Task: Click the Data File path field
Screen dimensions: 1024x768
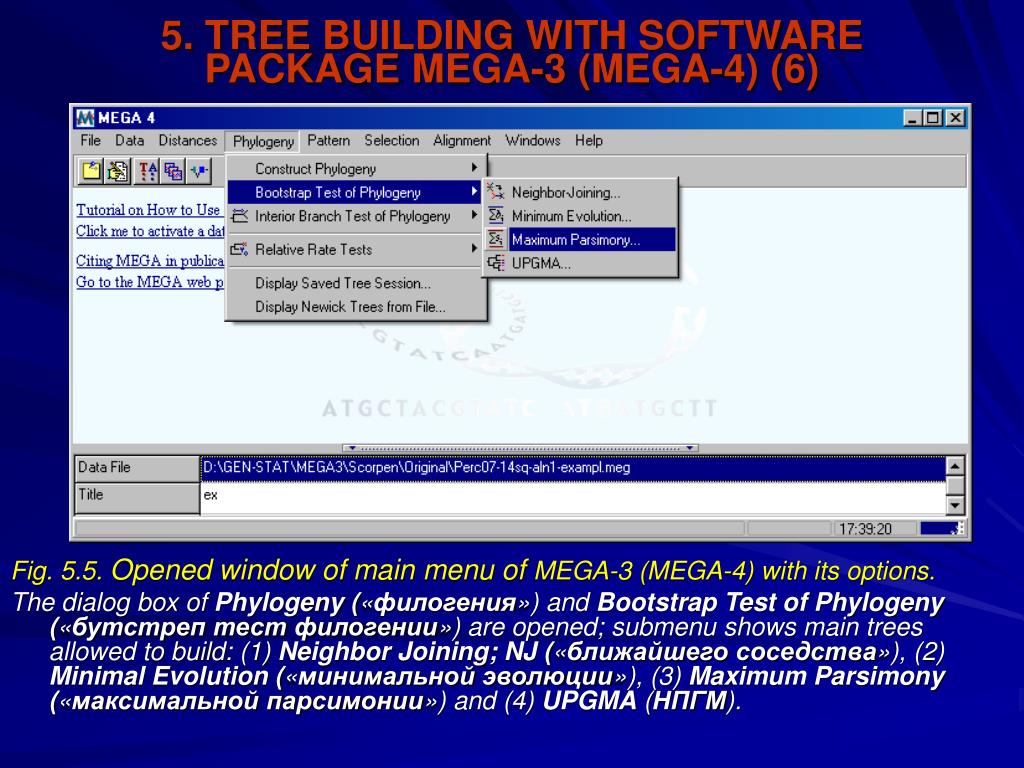Action: point(573,468)
